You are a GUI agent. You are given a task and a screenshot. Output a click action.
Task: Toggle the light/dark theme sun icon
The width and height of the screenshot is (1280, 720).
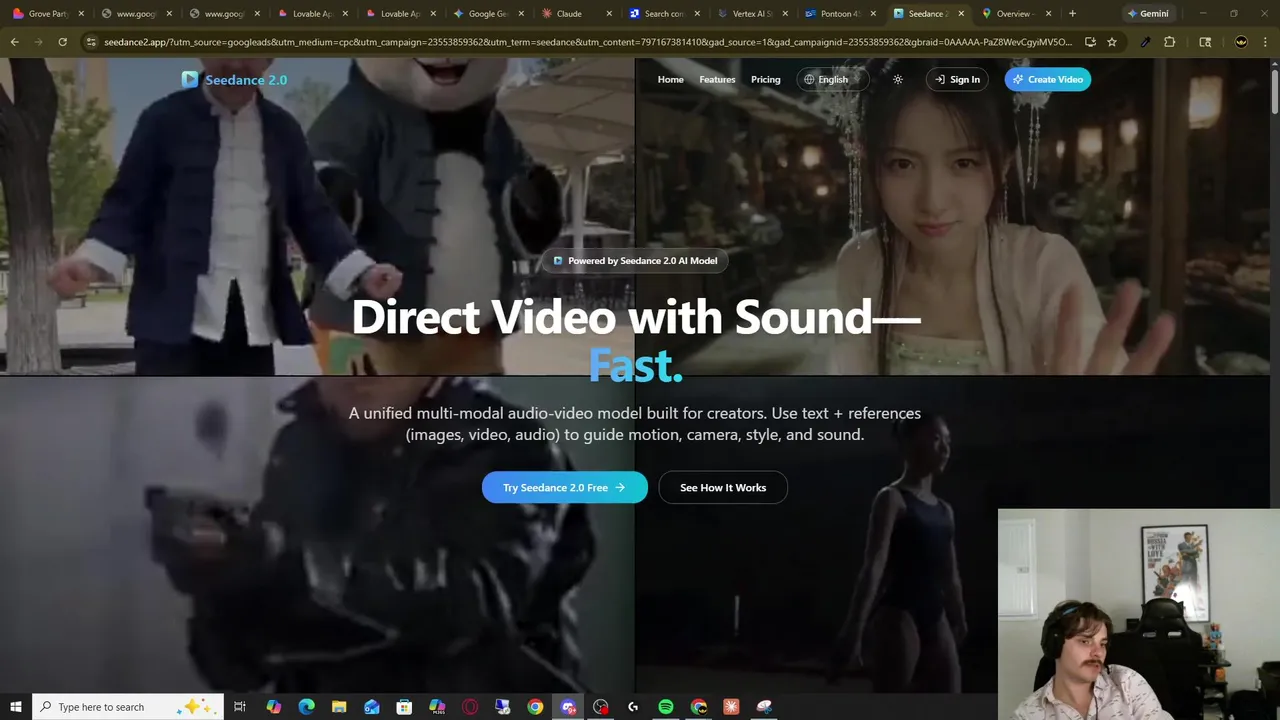(898, 80)
